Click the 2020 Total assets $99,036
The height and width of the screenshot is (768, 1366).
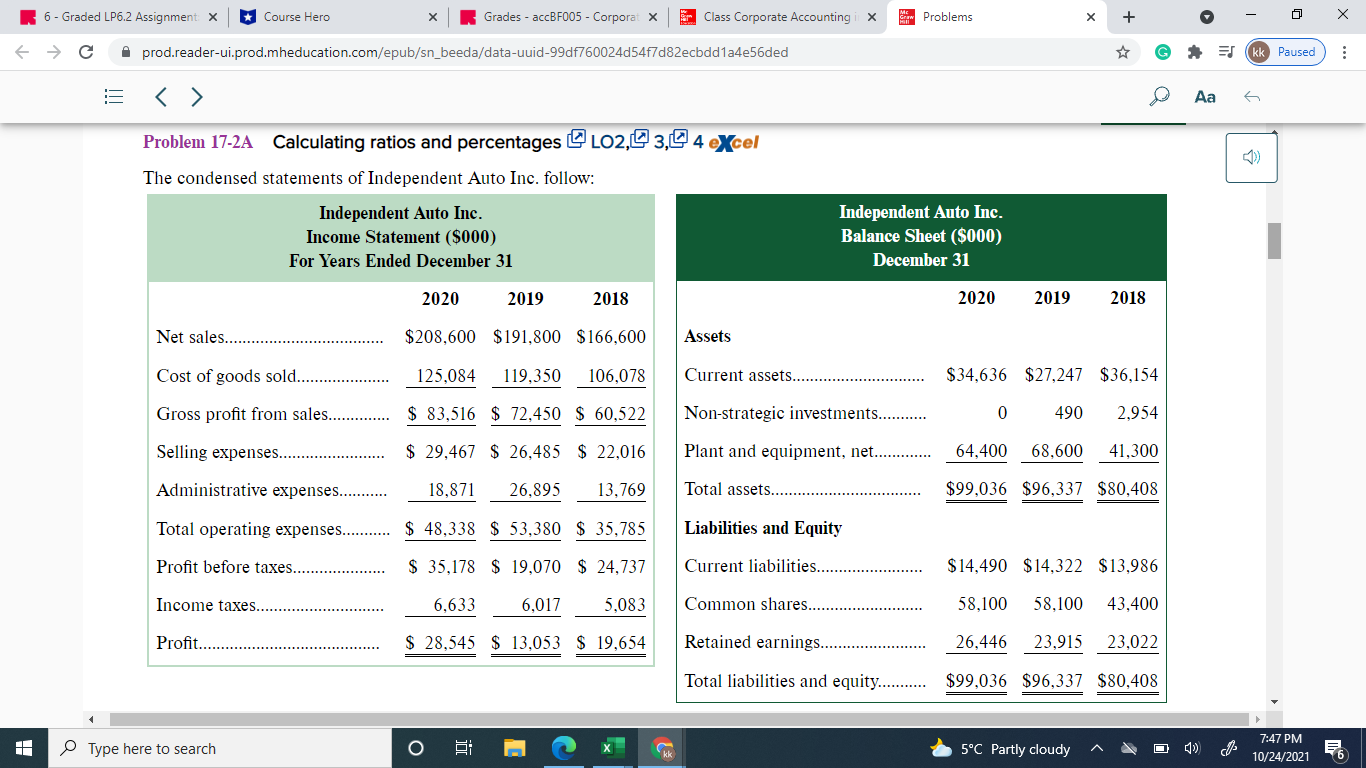(976, 489)
